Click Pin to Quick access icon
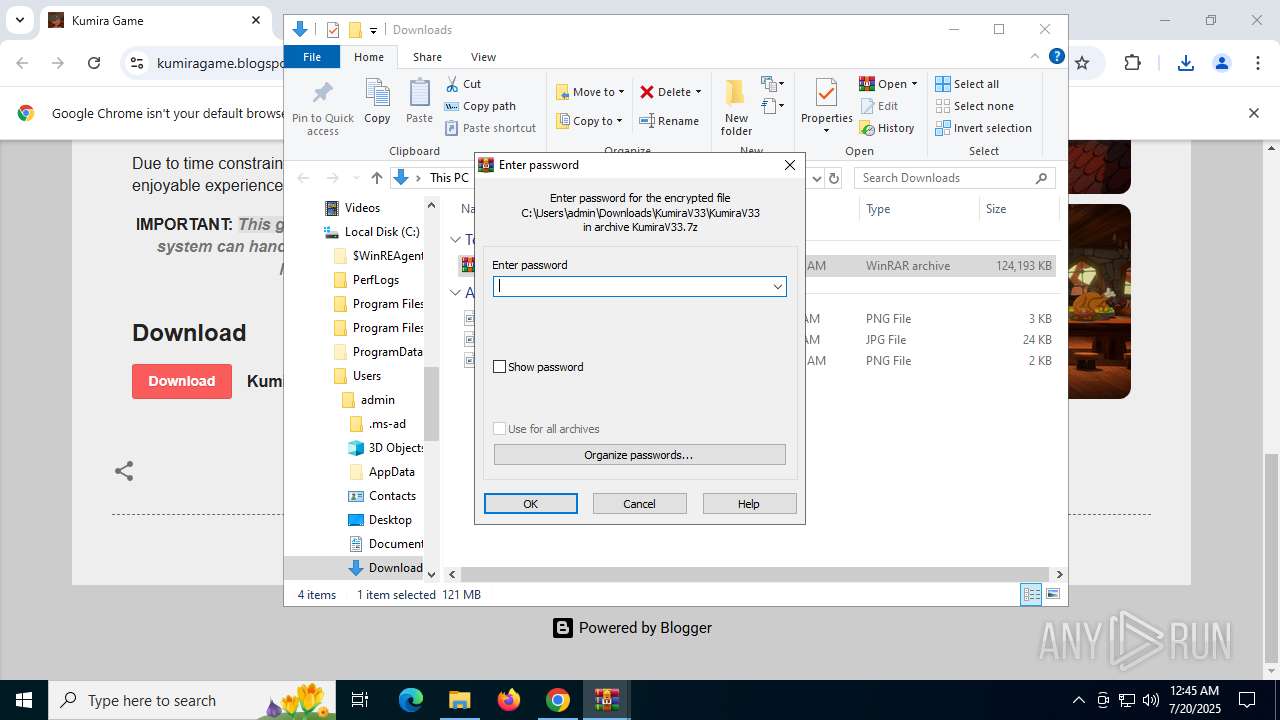The image size is (1280, 720). click(323, 108)
